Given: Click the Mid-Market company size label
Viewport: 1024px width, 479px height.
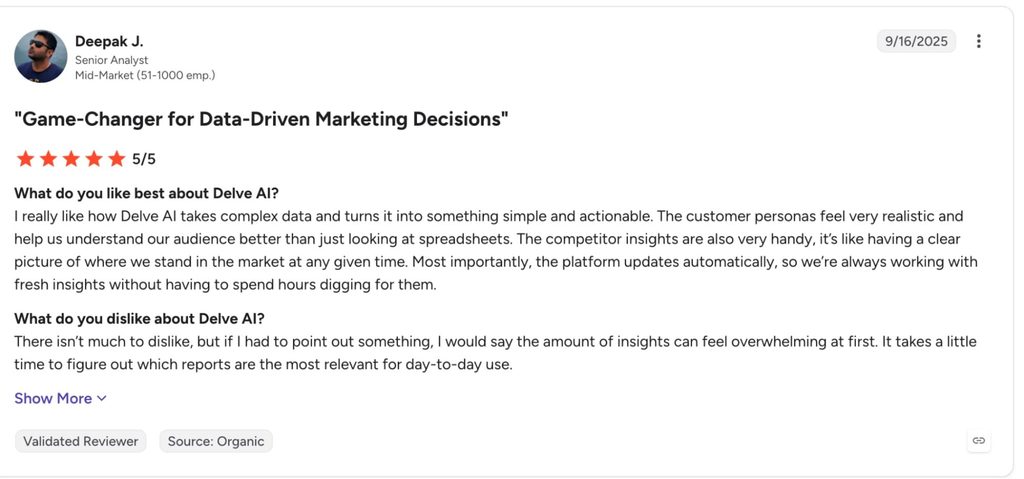Looking at the screenshot, I should [145, 75].
